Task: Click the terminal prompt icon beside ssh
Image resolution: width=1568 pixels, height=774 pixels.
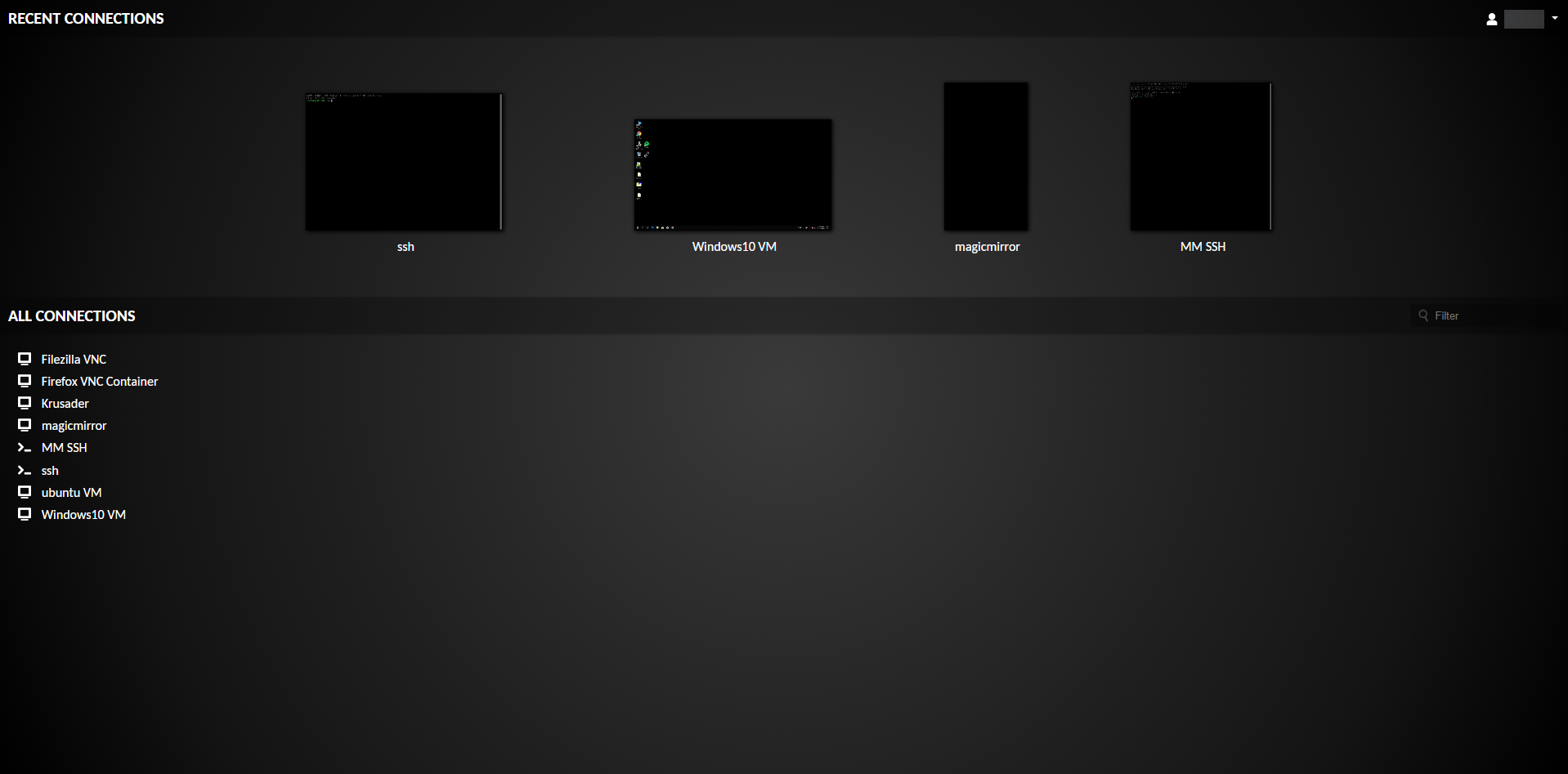Action: click(x=25, y=471)
